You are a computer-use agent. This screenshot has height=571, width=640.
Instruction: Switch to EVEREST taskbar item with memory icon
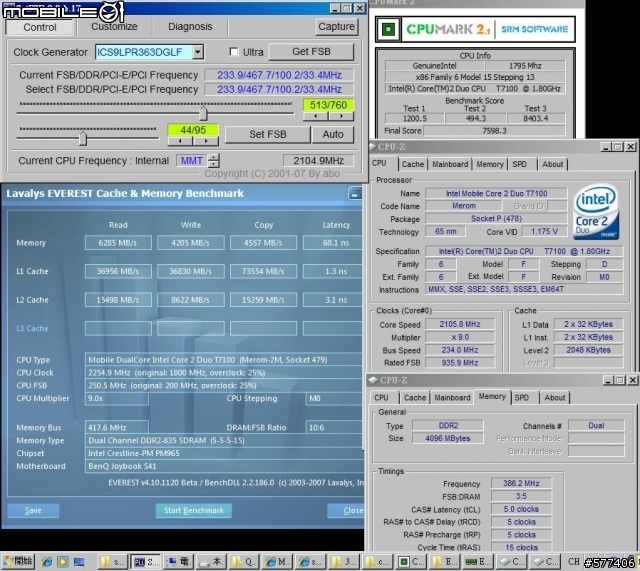coord(477,562)
